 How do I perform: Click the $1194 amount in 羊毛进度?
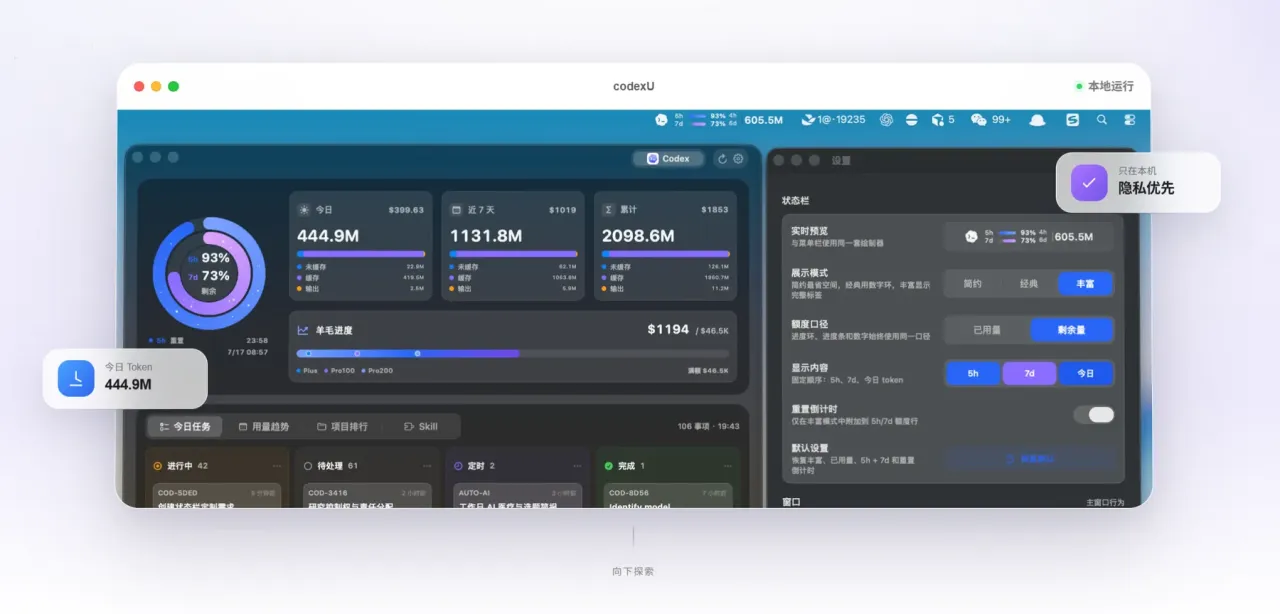click(x=668, y=329)
